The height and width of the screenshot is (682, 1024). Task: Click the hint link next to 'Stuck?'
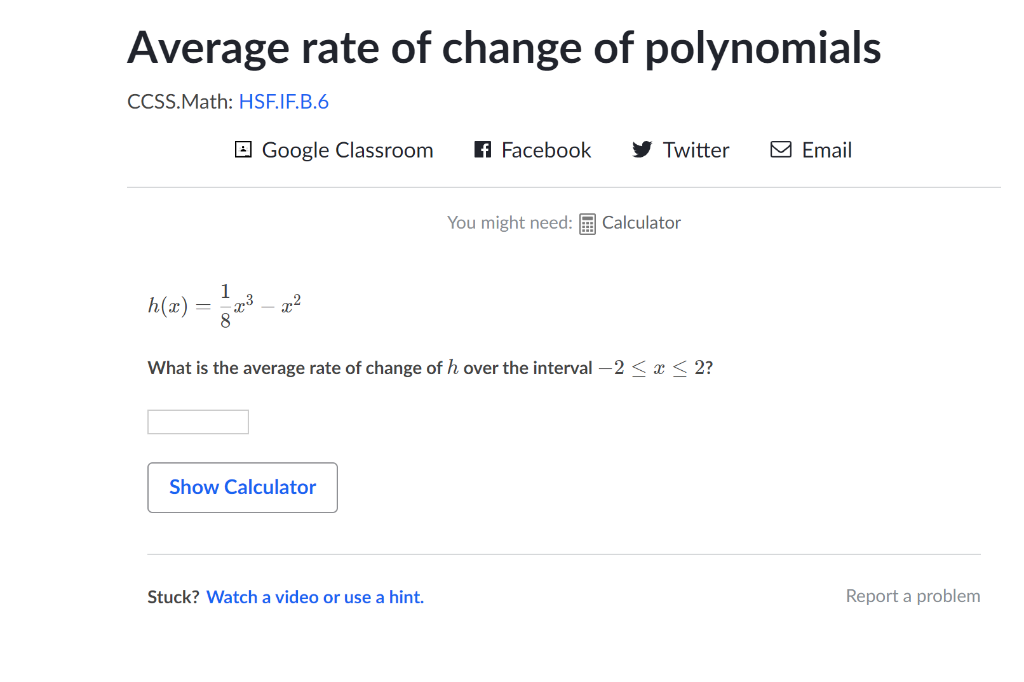(x=315, y=596)
